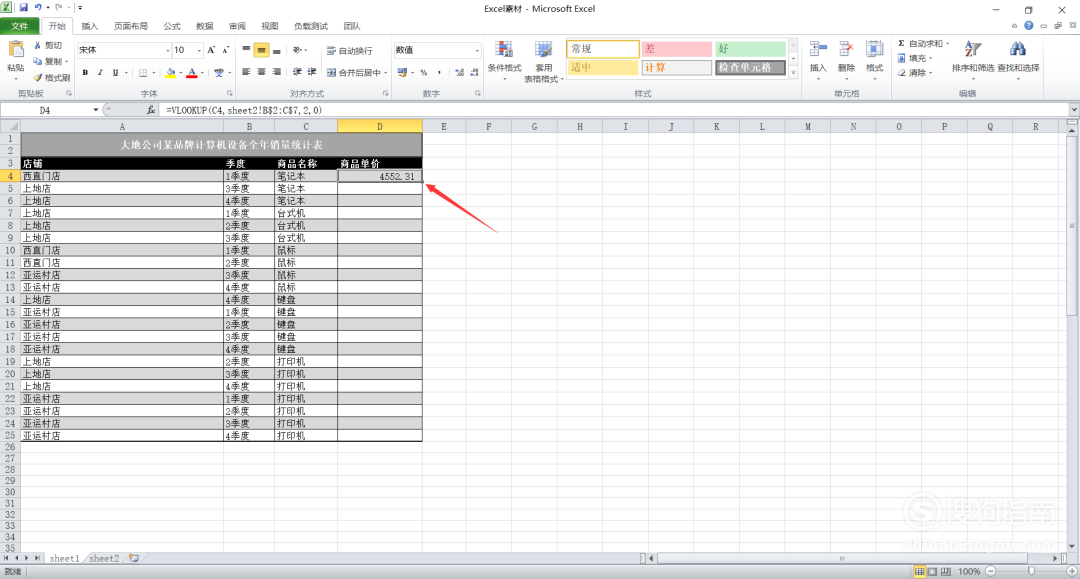Open the font color dropdown arrow

(x=202, y=73)
